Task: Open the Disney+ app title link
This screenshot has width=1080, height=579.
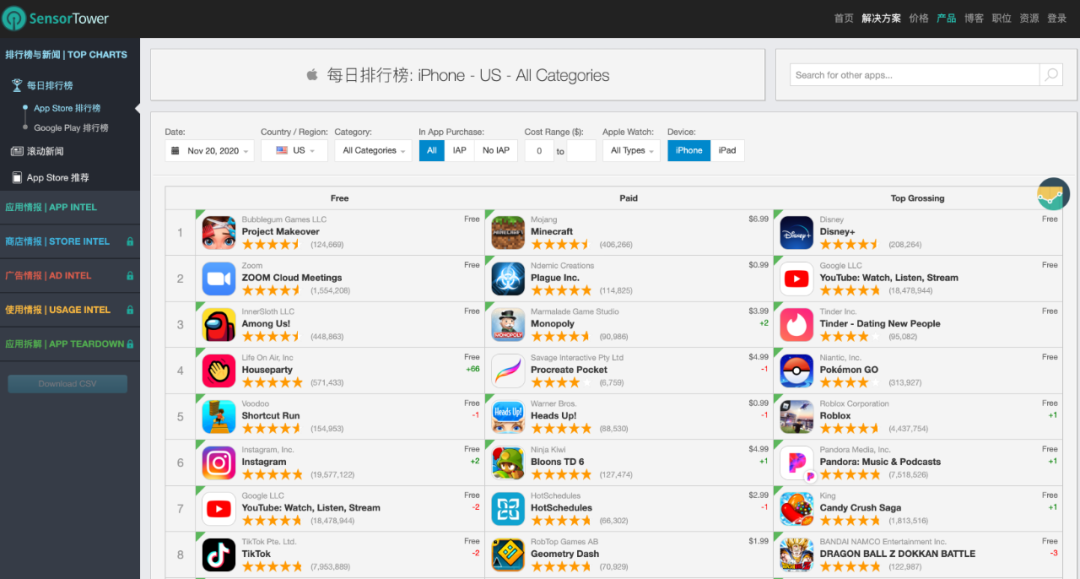Action: (837, 231)
